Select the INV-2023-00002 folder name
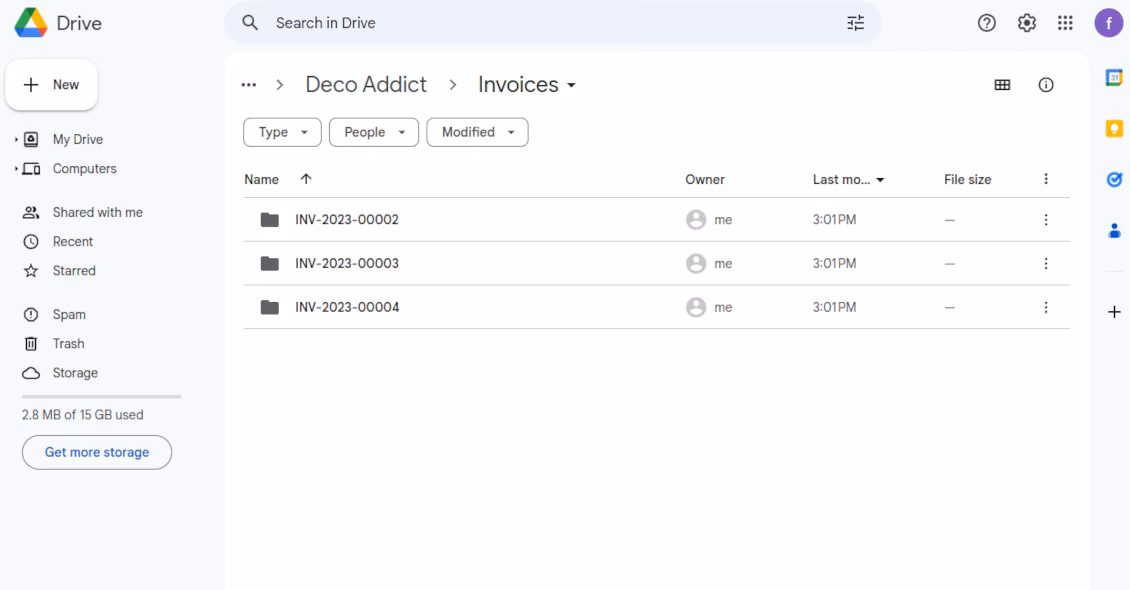This screenshot has height=590, width=1130. (x=347, y=220)
